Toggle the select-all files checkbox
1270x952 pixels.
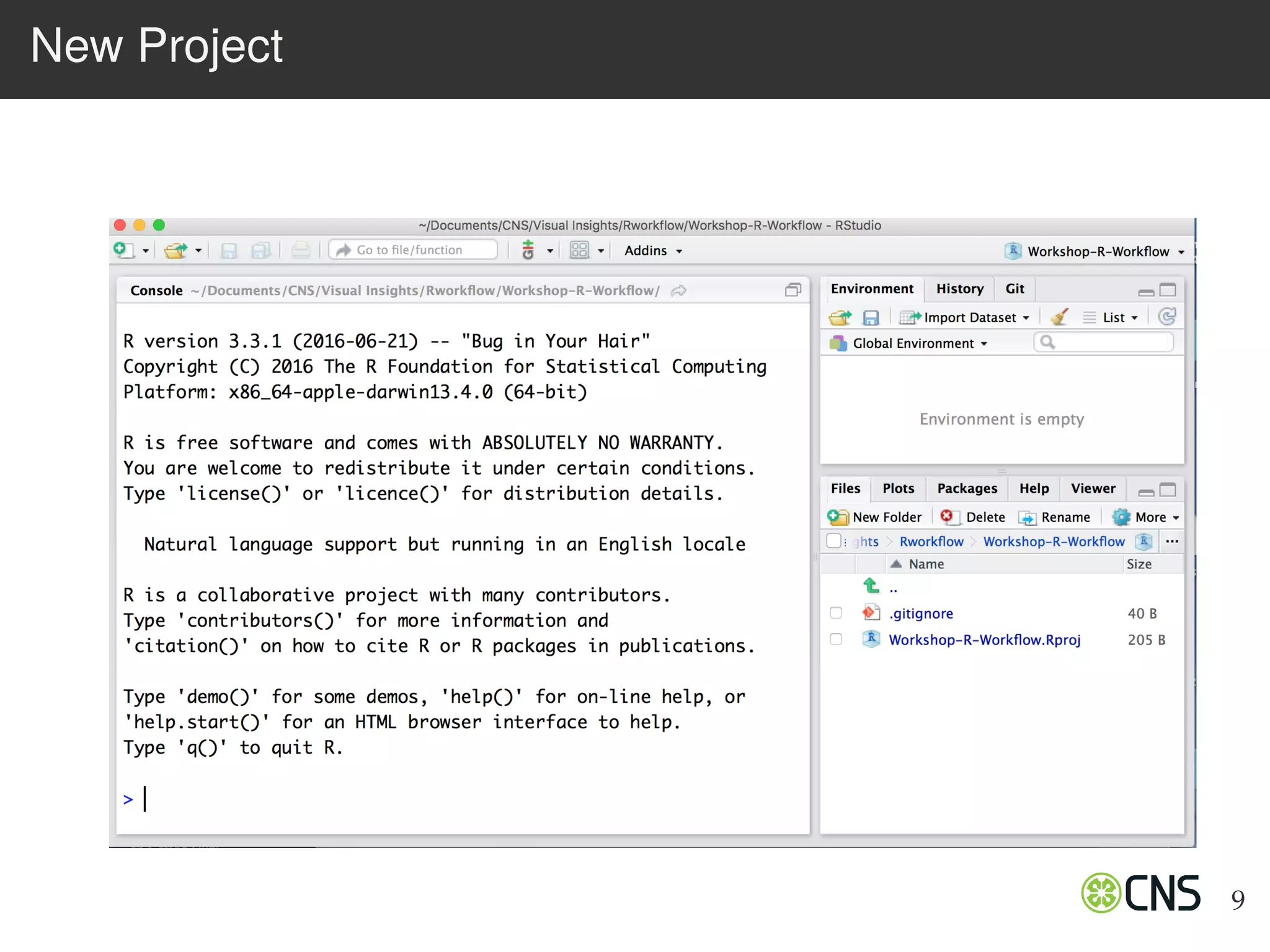click(833, 541)
